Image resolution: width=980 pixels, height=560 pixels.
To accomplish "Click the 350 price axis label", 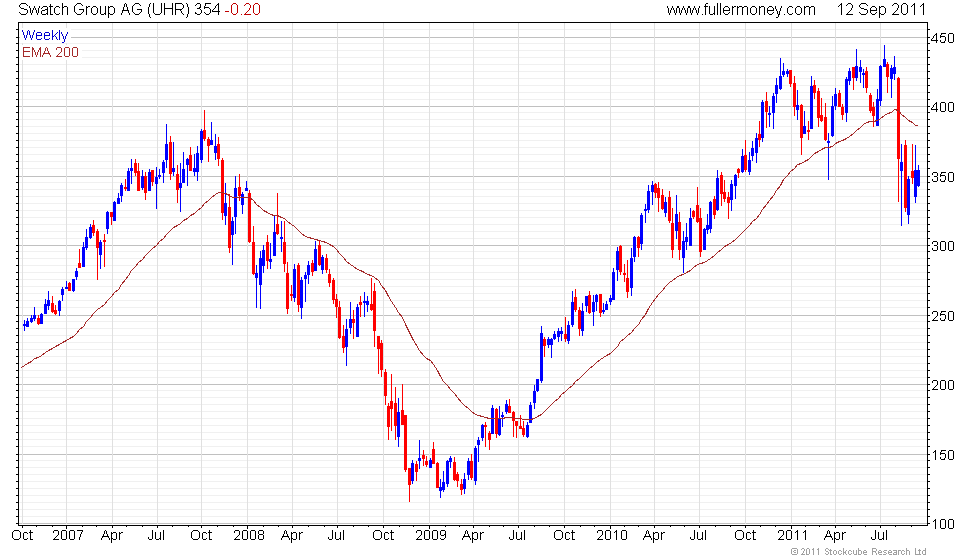I will (942, 177).
